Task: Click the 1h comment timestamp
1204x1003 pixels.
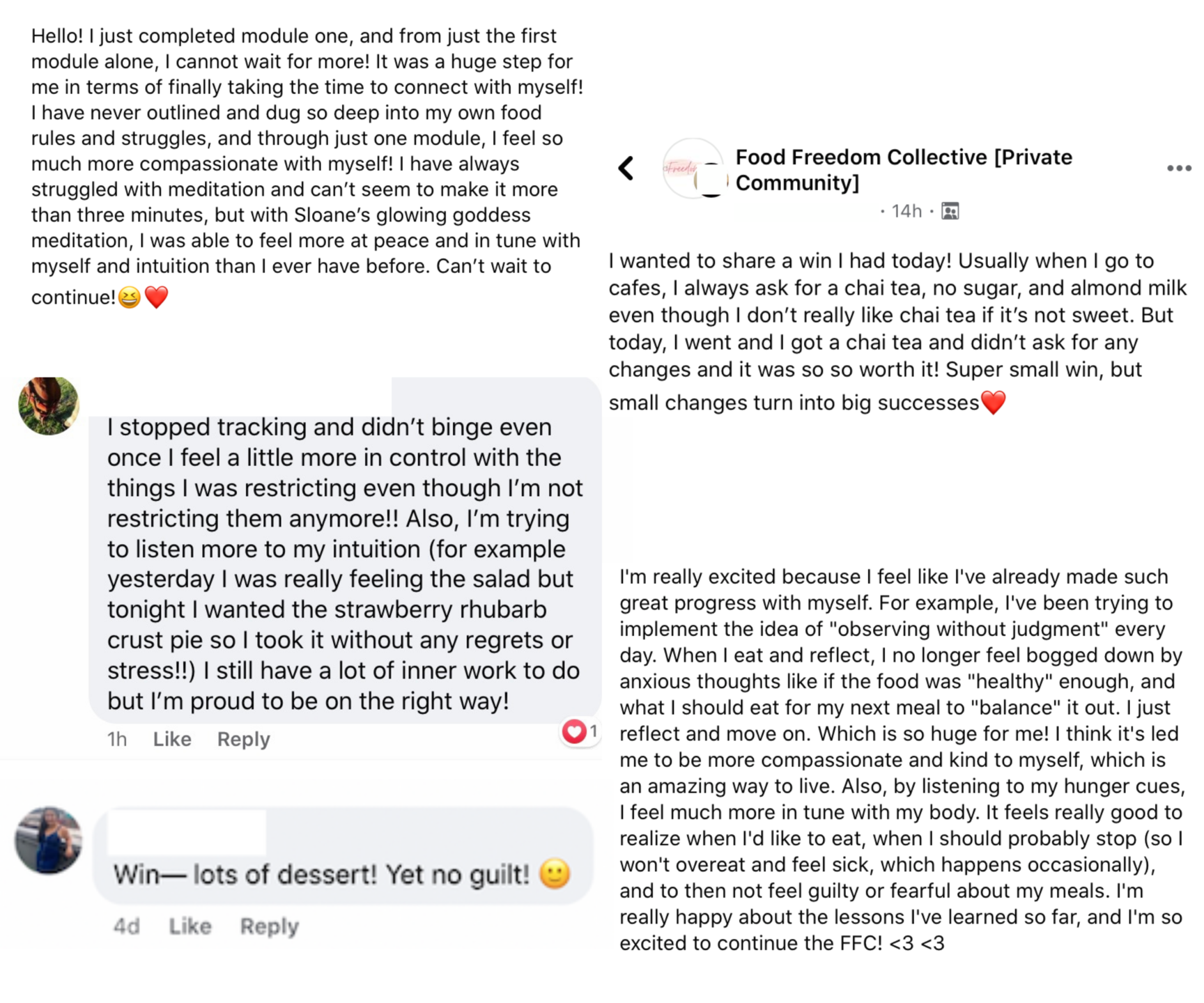Action: click(117, 739)
